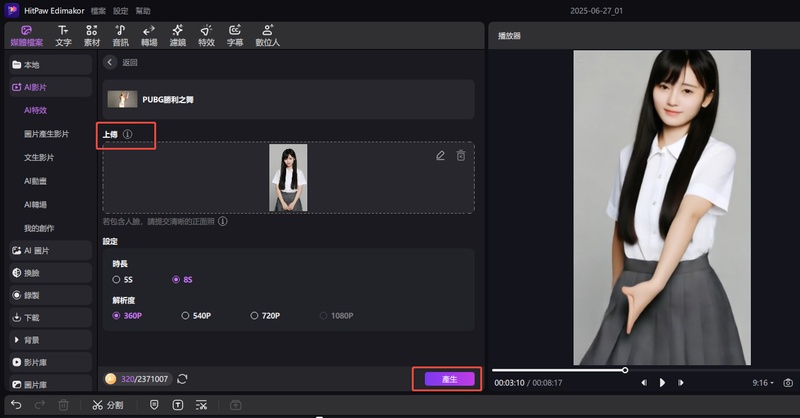
Task: Click the subtitle-cut icon in timeline toolbar
Action: (x=202, y=405)
